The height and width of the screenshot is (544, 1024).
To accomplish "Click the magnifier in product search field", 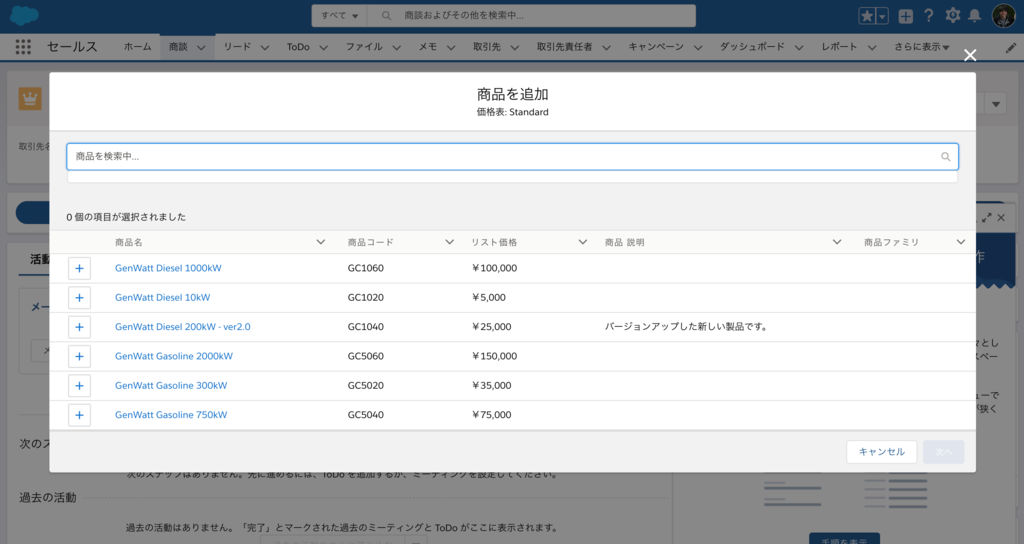I will point(945,157).
